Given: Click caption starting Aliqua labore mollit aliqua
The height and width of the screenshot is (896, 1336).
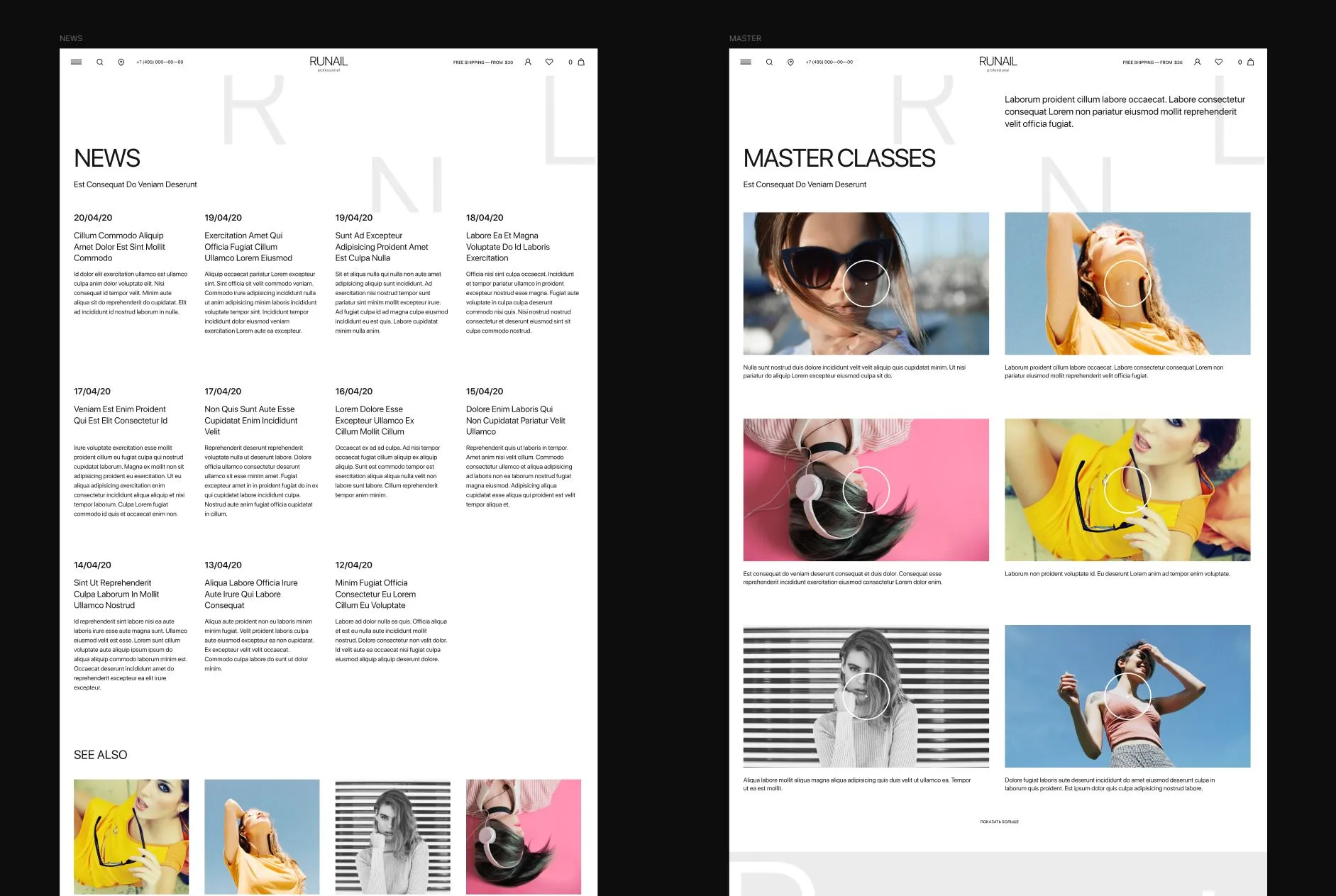Looking at the screenshot, I should [x=857, y=784].
